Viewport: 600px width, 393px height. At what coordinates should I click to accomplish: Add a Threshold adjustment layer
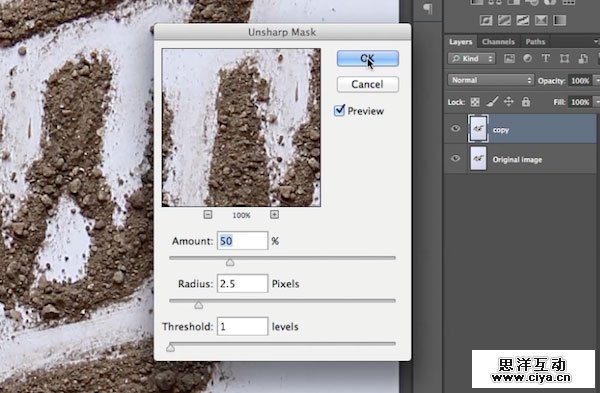click(523, 20)
